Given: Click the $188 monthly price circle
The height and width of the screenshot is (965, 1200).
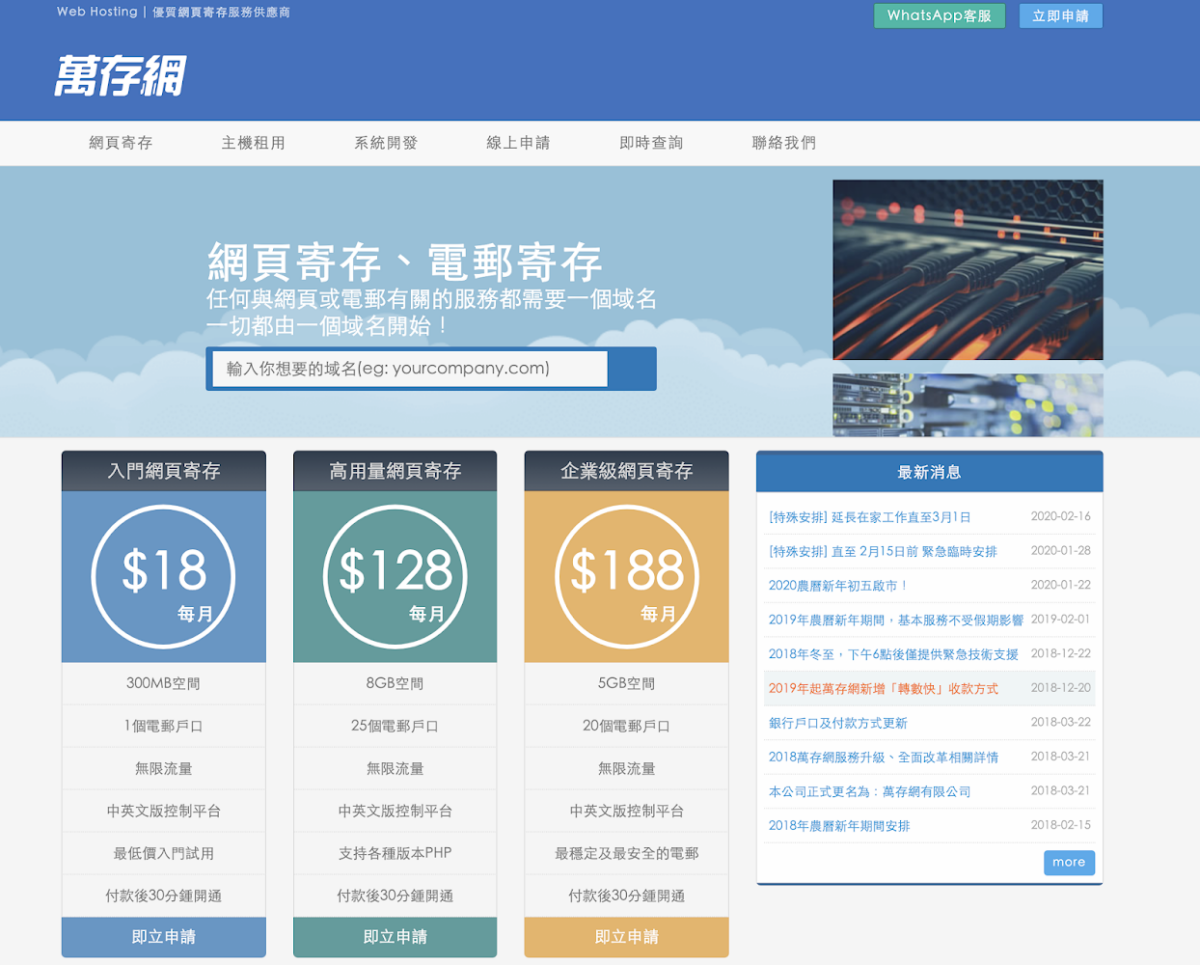Looking at the screenshot, I should coord(626,577).
